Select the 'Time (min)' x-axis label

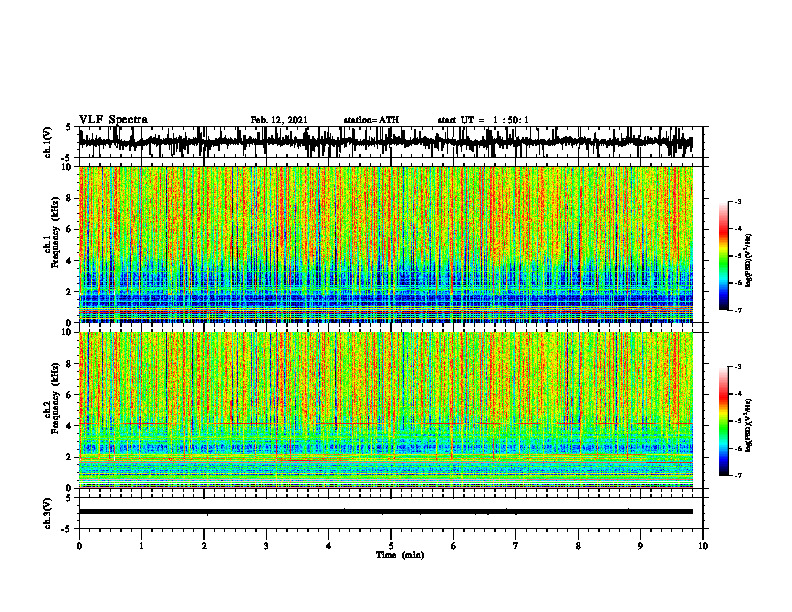click(400, 555)
